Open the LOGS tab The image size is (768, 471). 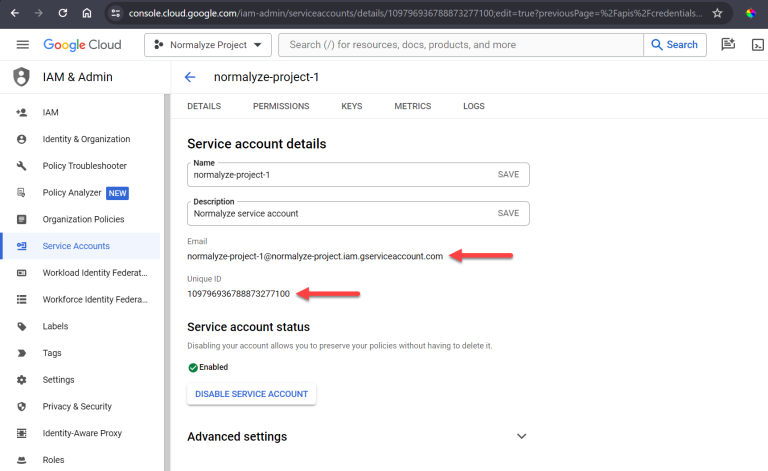pos(473,106)
